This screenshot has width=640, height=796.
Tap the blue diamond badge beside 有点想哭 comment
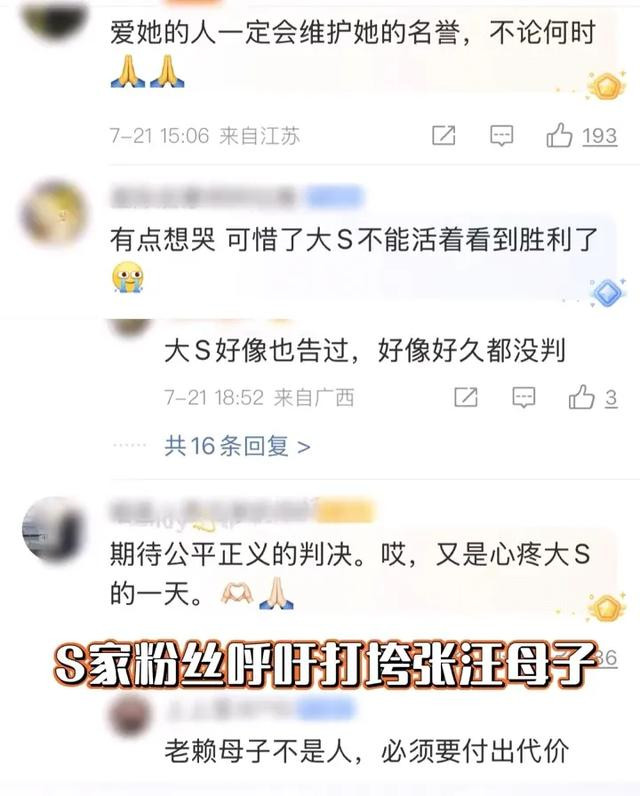607,293
